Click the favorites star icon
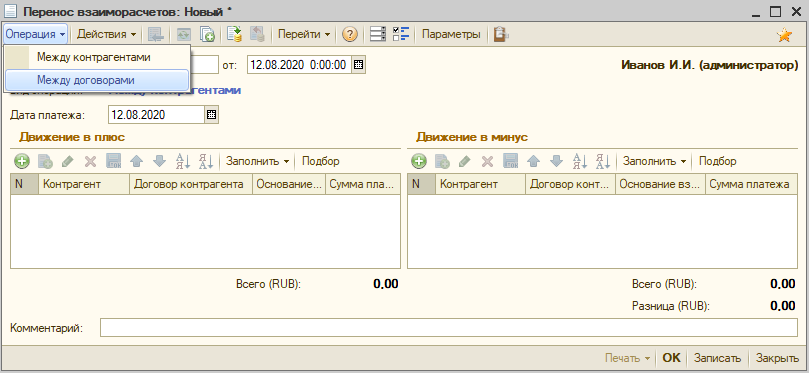The height and width of the screenshot is (373, 809). pos(784,35)
